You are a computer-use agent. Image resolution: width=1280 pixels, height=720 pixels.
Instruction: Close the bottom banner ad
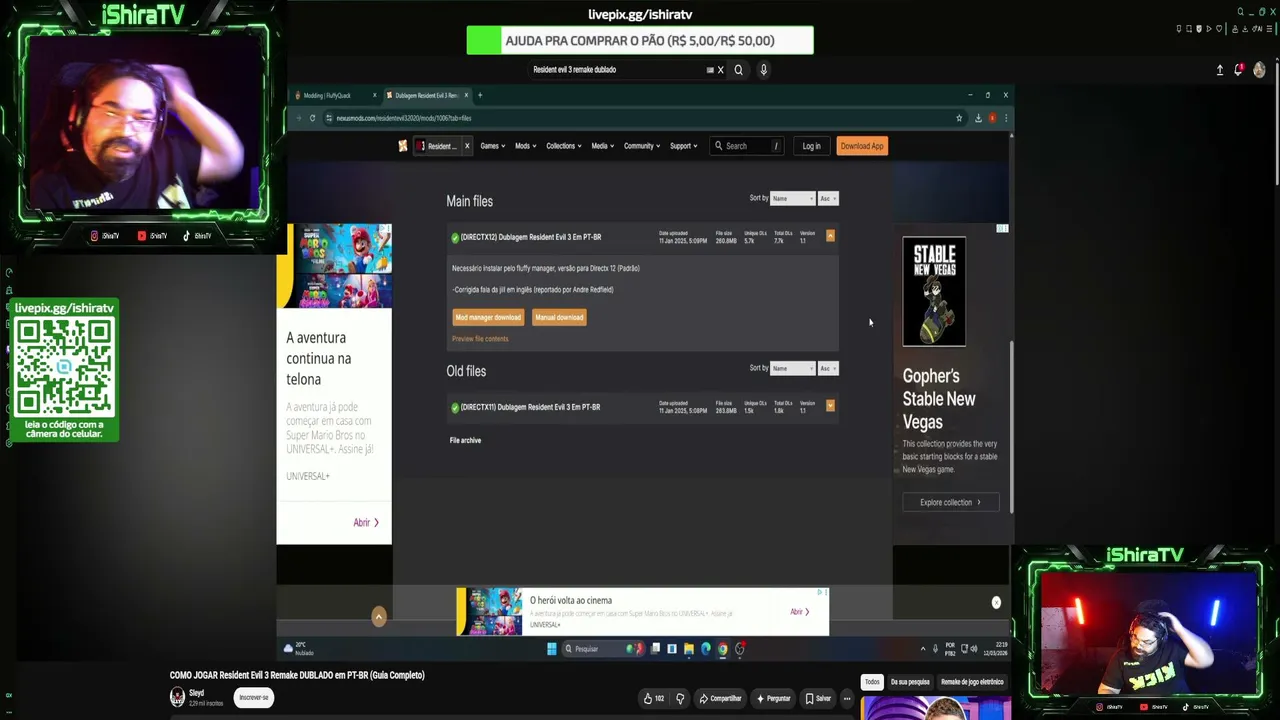996,602
